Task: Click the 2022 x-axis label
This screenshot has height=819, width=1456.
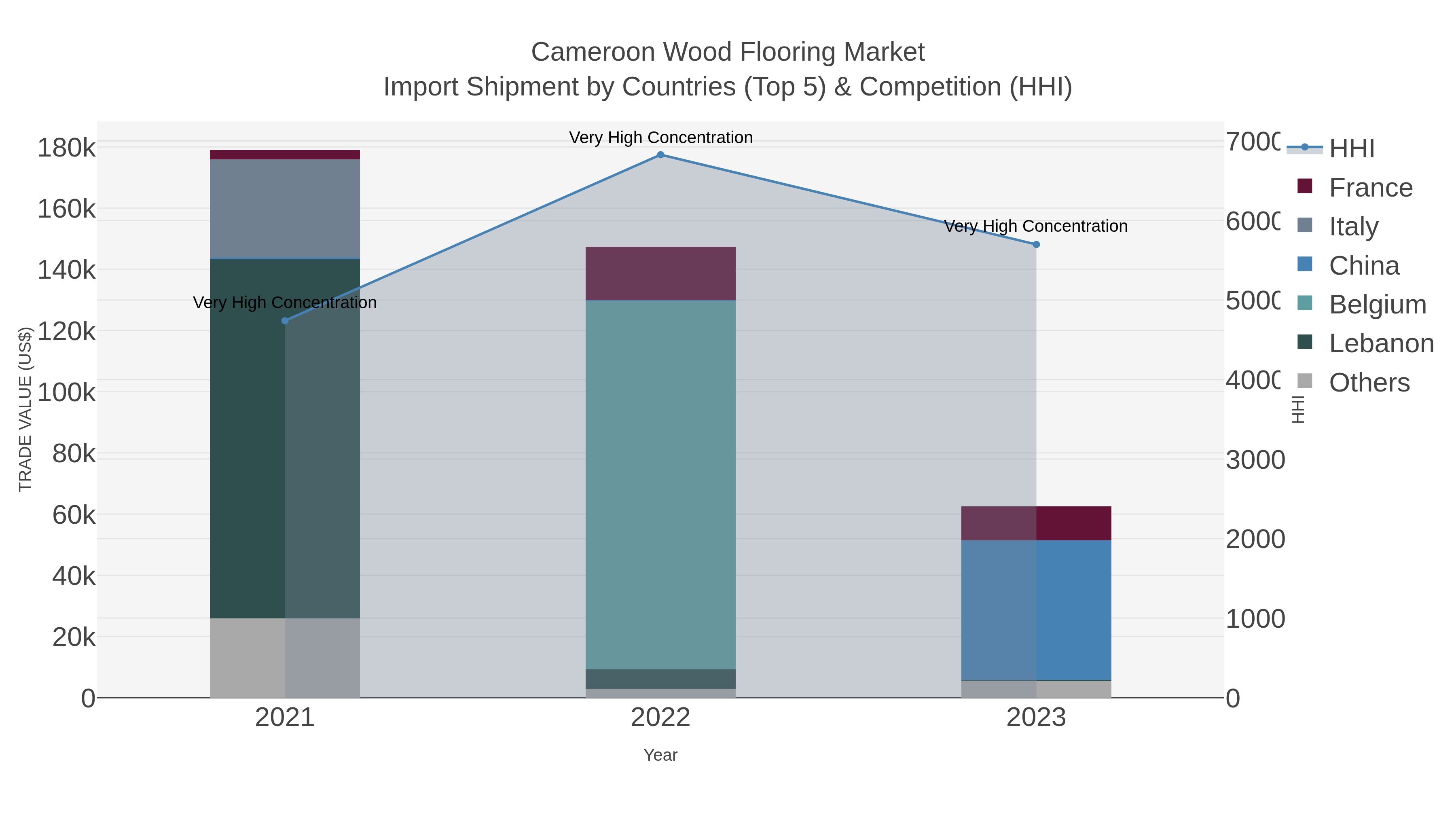Action: [x=660, y=718]
